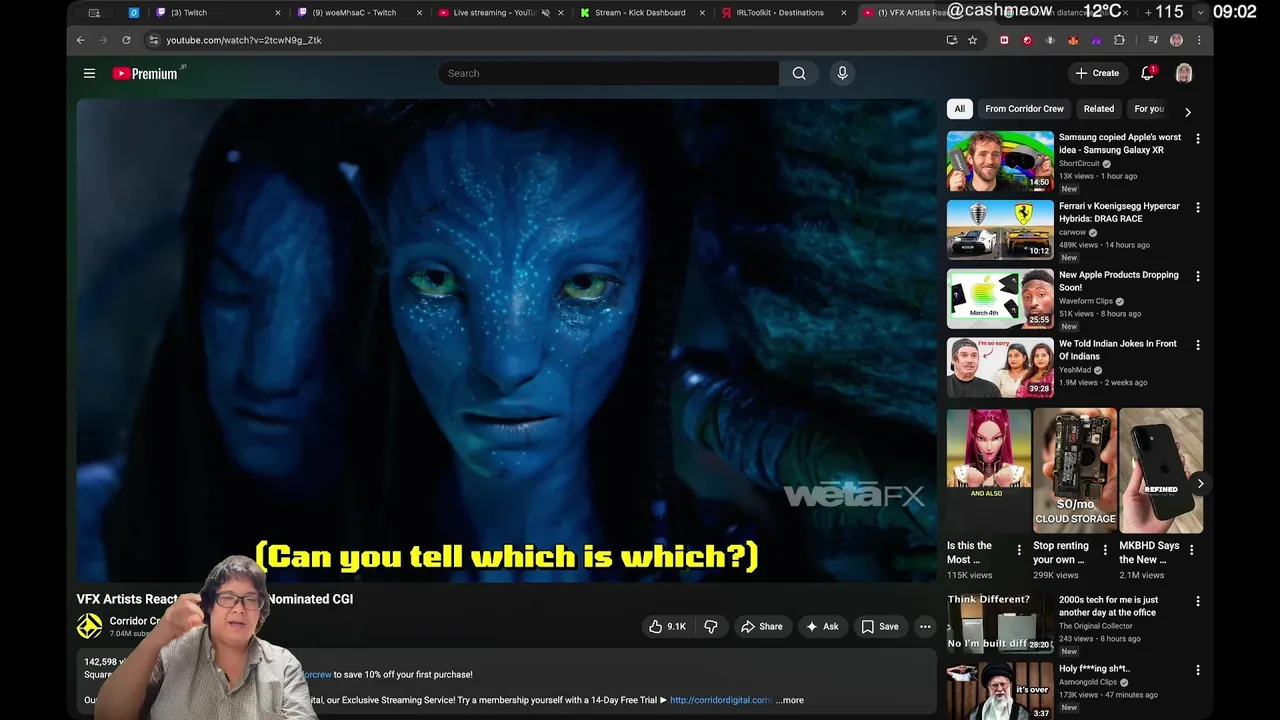Image resolution: width=1280 pixels, height=720 pixels.
Task: Open the Waveform Clips channel name
Action: pos(1086,301)
